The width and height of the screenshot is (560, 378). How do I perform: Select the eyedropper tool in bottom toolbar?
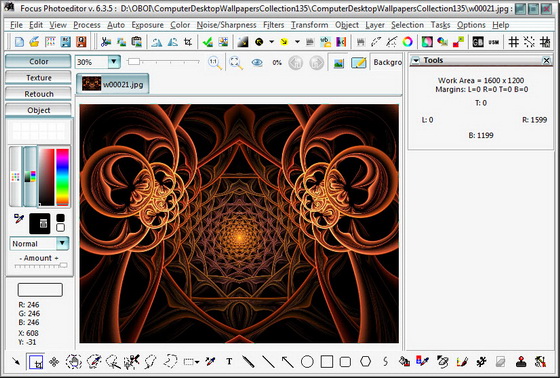click(x=210, y=362)
